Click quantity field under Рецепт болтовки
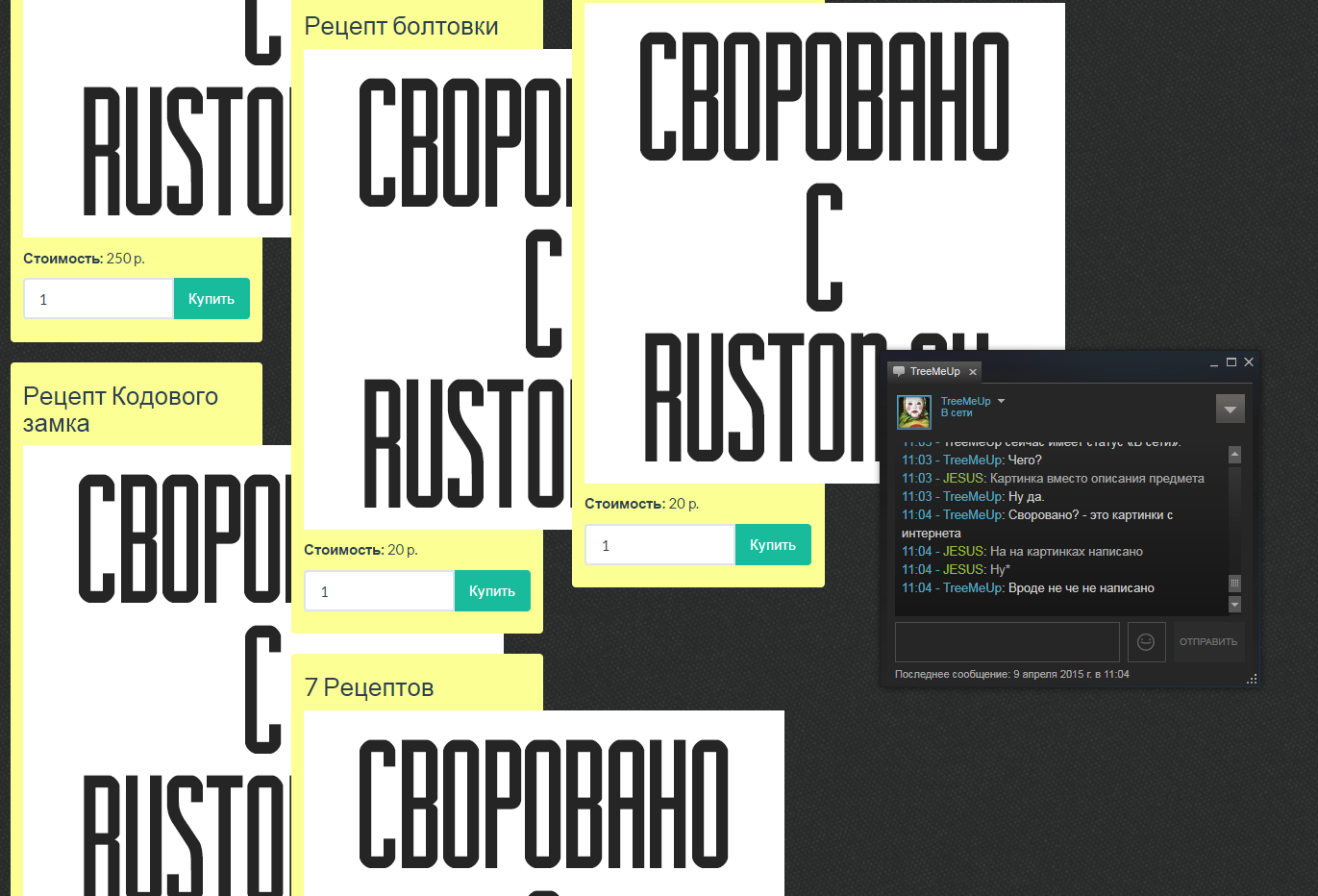The height and width of the screenshot is (896, 1318). [379, 591]
